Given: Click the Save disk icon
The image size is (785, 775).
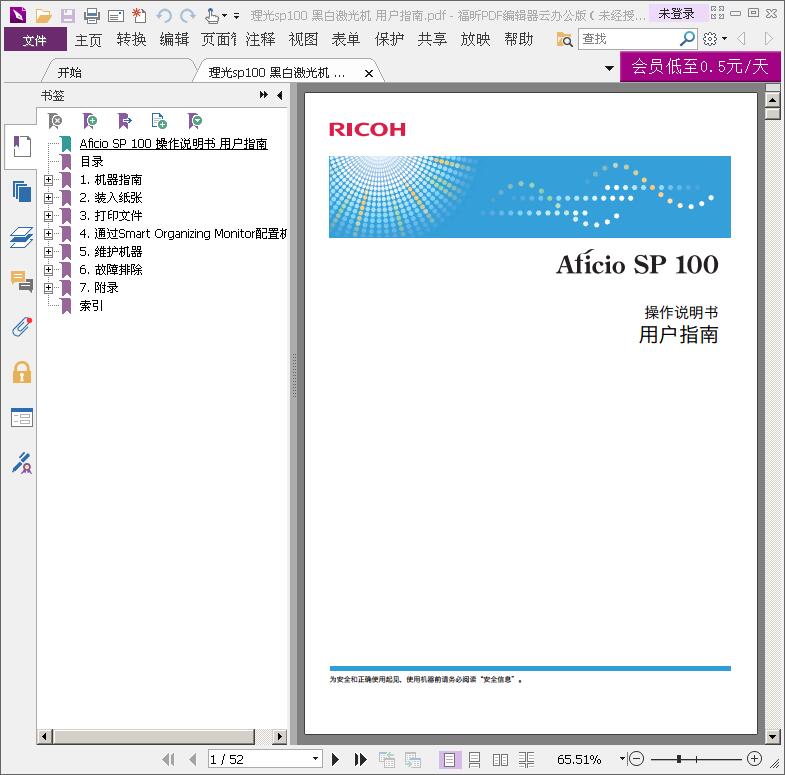Looking at the screenshot, I should 68,16.
